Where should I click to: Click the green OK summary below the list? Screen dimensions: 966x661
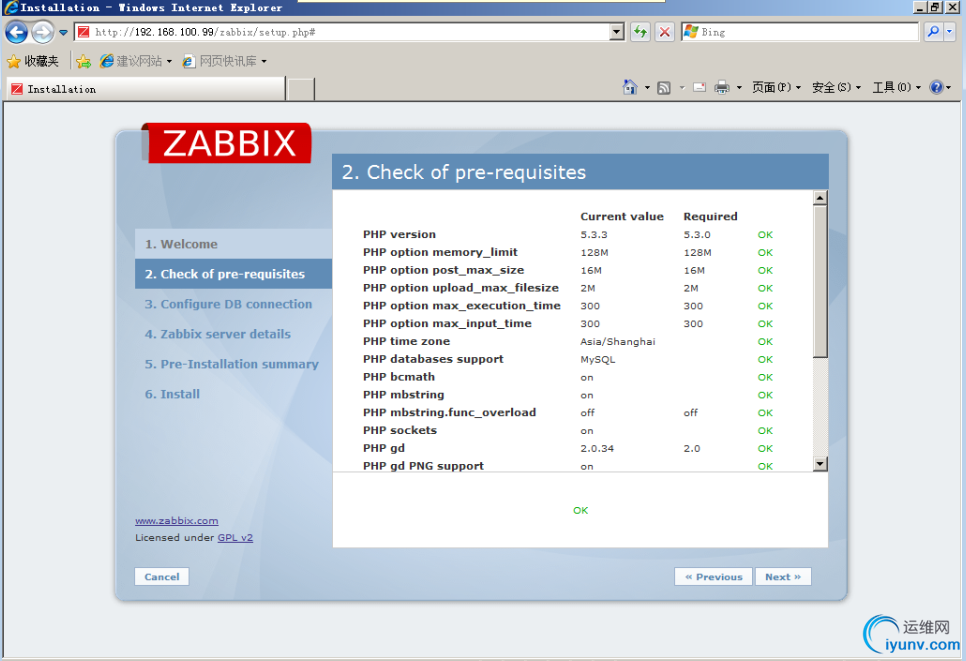[x=580, y=510]
